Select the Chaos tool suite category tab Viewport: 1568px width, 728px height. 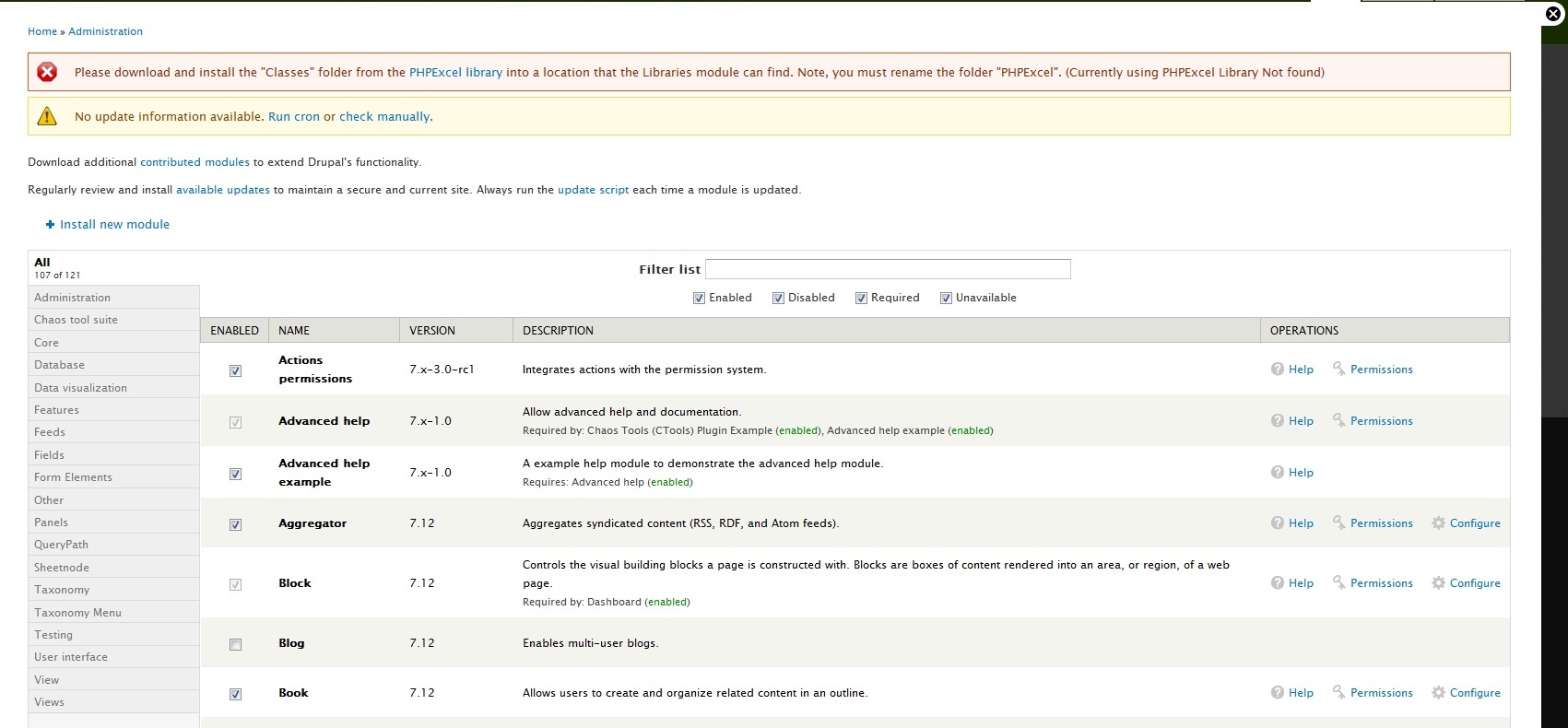click(76, 320)
